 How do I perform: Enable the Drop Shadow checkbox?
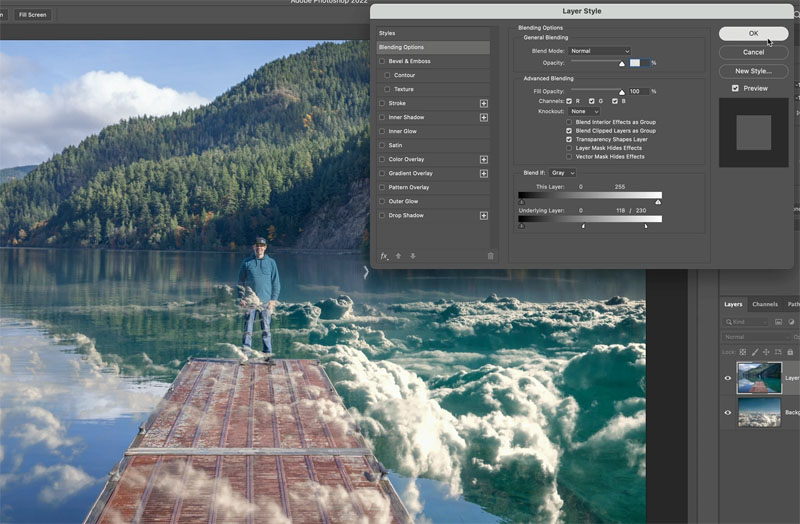pyautogui.click(x=382, y=215)
